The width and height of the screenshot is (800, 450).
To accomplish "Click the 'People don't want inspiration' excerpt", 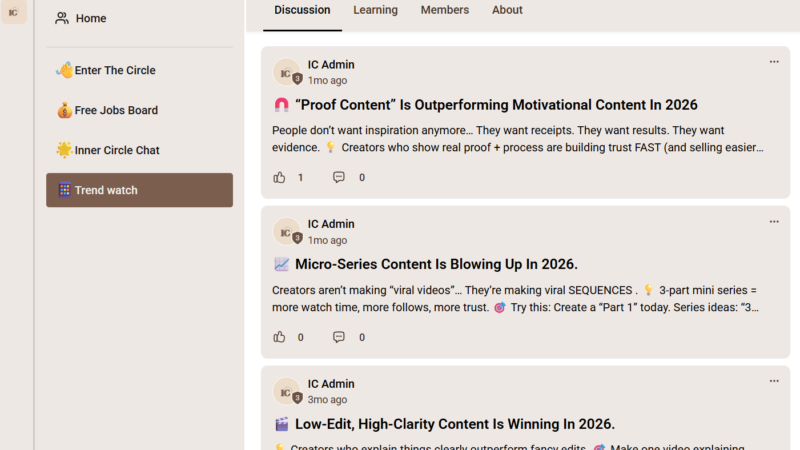I will (x=517, y=139).
